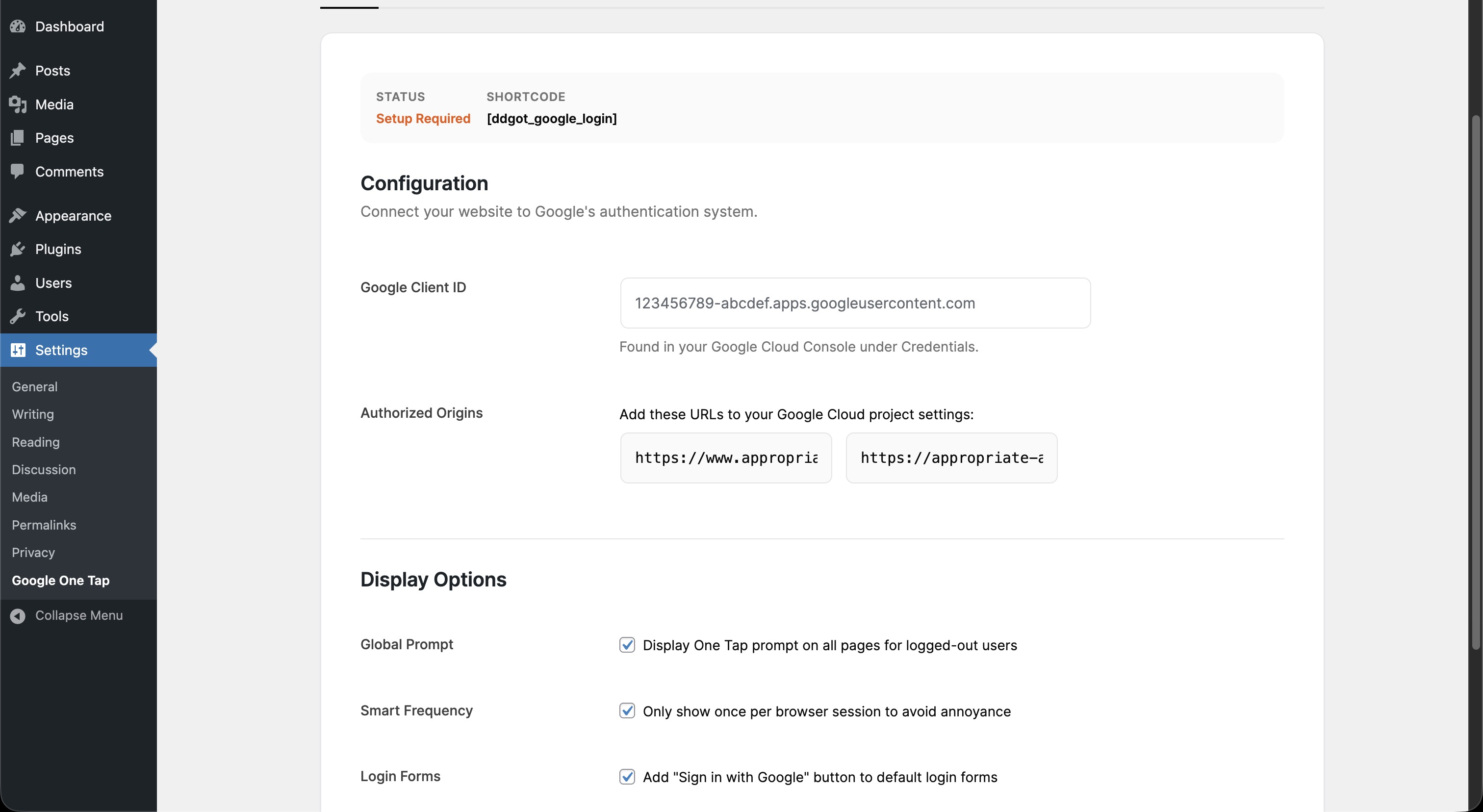Click the page vertical scrollbar
Viewport: 1483px width, 812px height.
tap(1475, 382)
